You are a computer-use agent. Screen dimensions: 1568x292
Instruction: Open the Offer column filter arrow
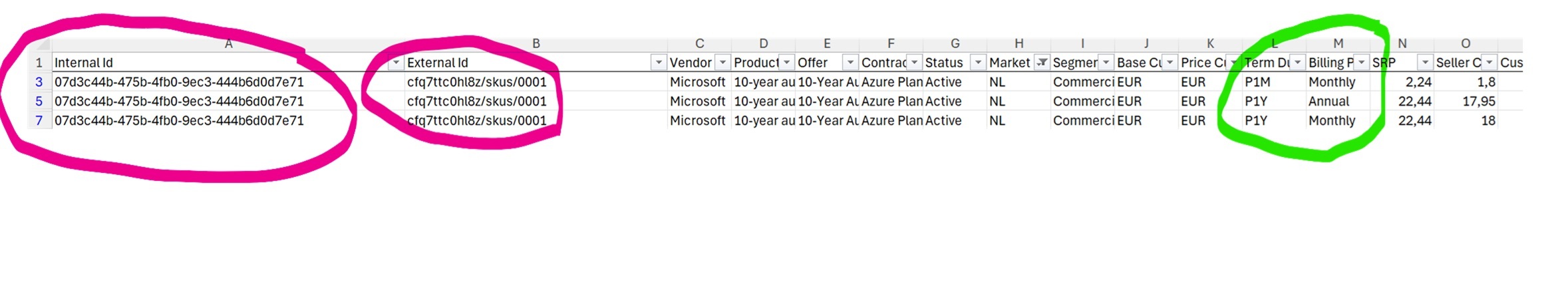(x=850, y=63)
